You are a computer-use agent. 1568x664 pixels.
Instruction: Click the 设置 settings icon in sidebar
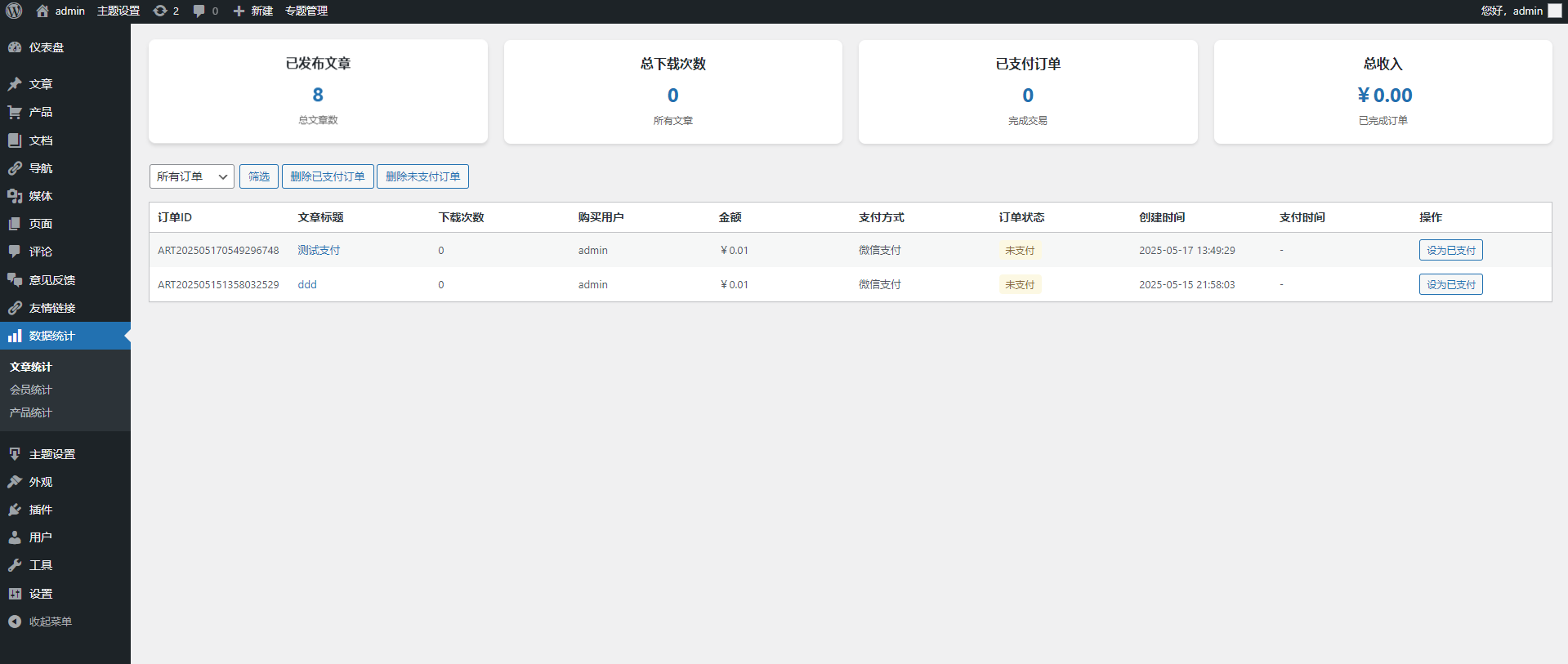(x=15, y=594)
